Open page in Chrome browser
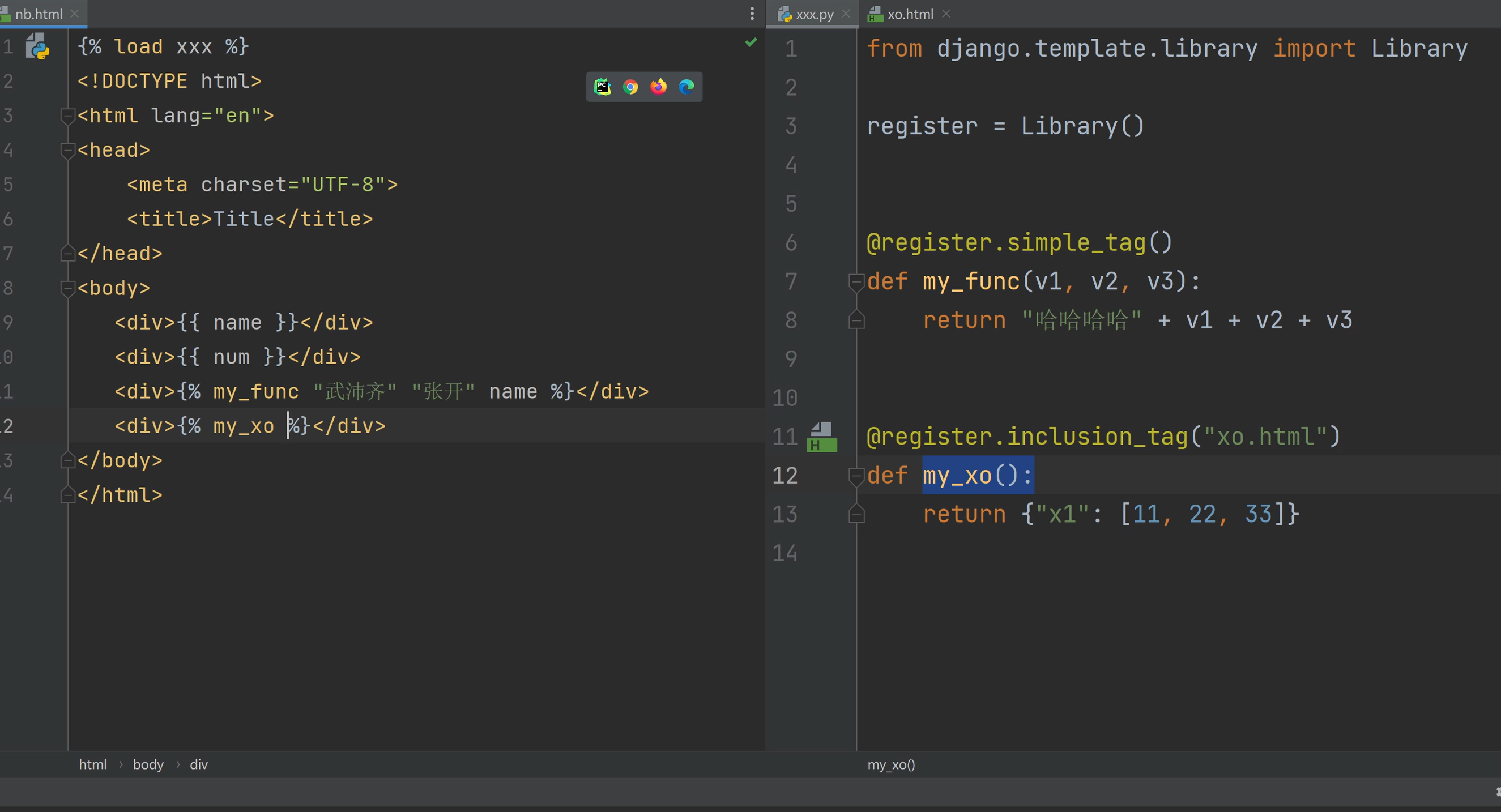 (x=630, y=87)
